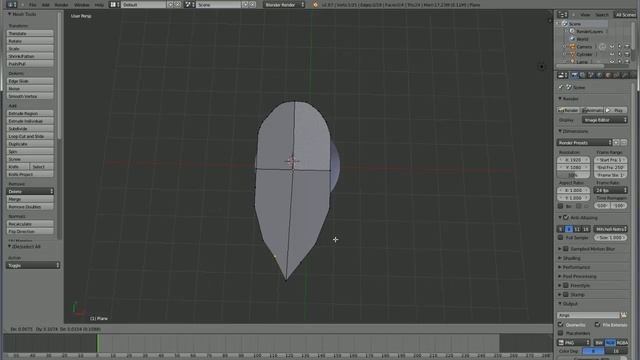Open the Render Presets dropdown

click(584, 142)
